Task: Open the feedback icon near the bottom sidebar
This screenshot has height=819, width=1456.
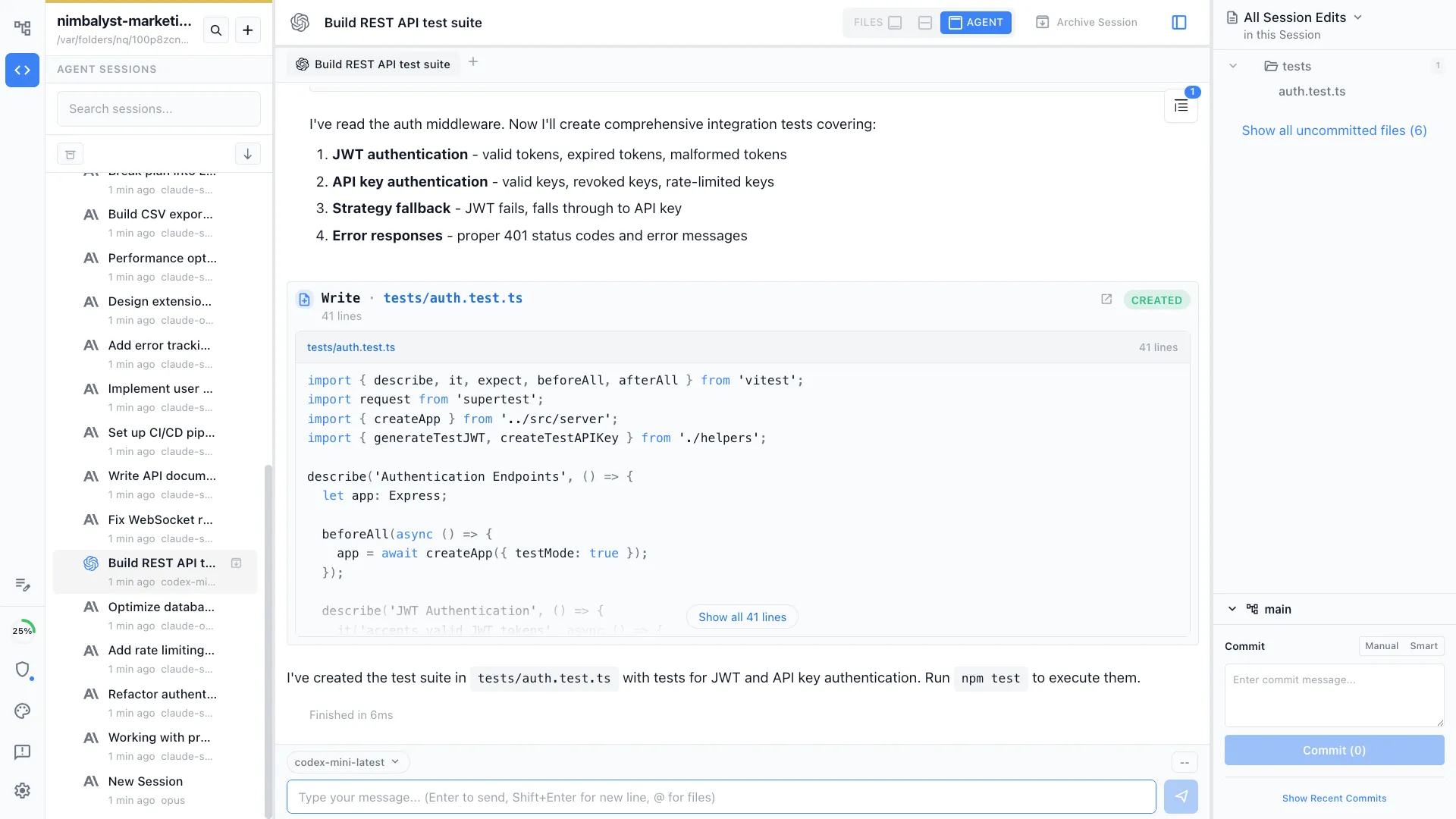Action: coord(22,752)
